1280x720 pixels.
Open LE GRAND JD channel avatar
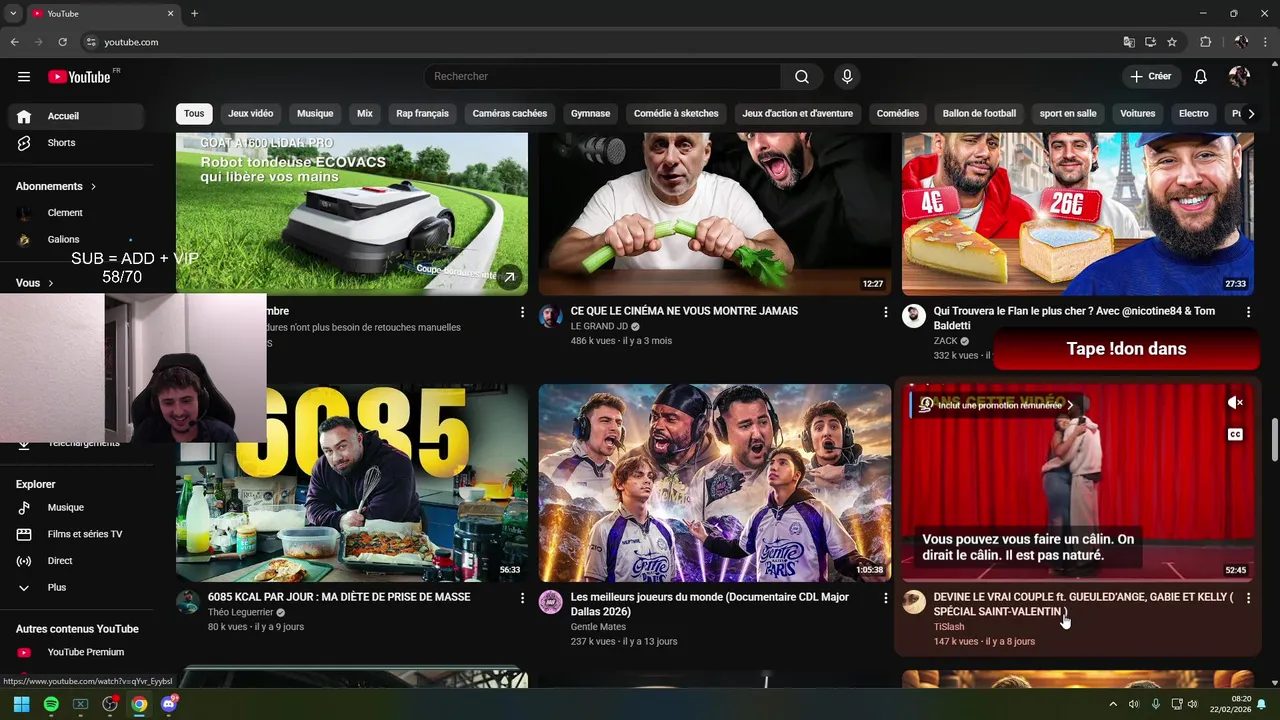click(x=551, y=317)
